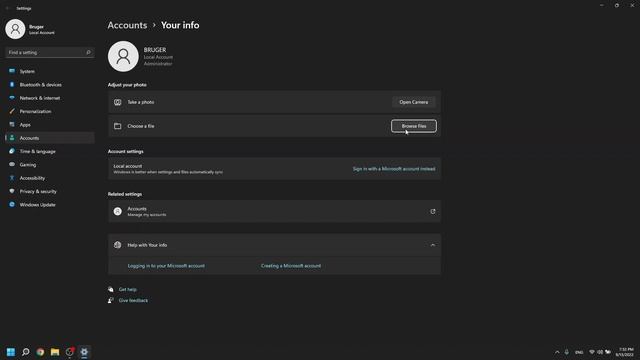Click the Find a setting search box
This screenshot has width=640, height=360.
49,52
